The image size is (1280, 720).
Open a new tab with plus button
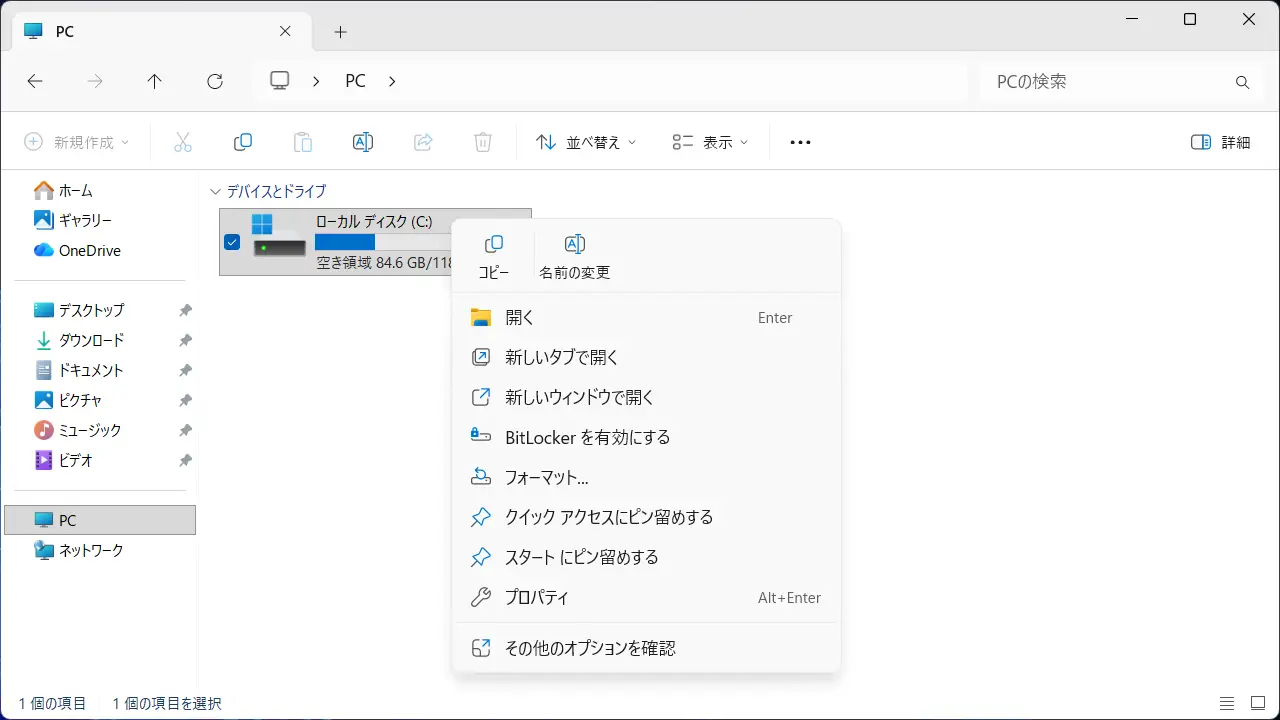pyautogui.click(x=340, y=32)
